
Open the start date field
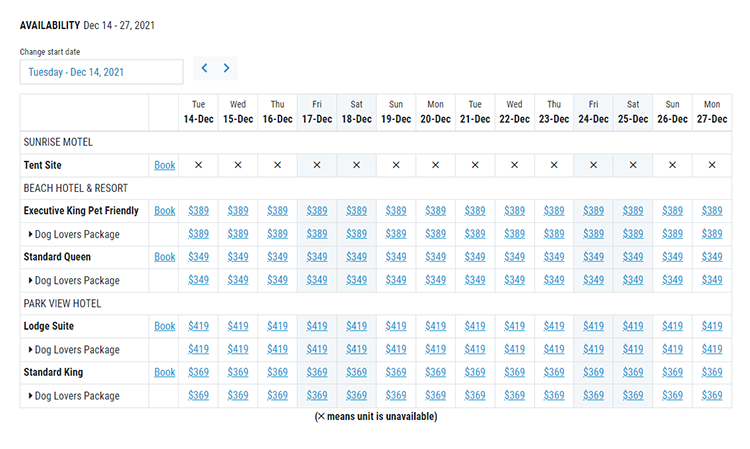[101, 72]
